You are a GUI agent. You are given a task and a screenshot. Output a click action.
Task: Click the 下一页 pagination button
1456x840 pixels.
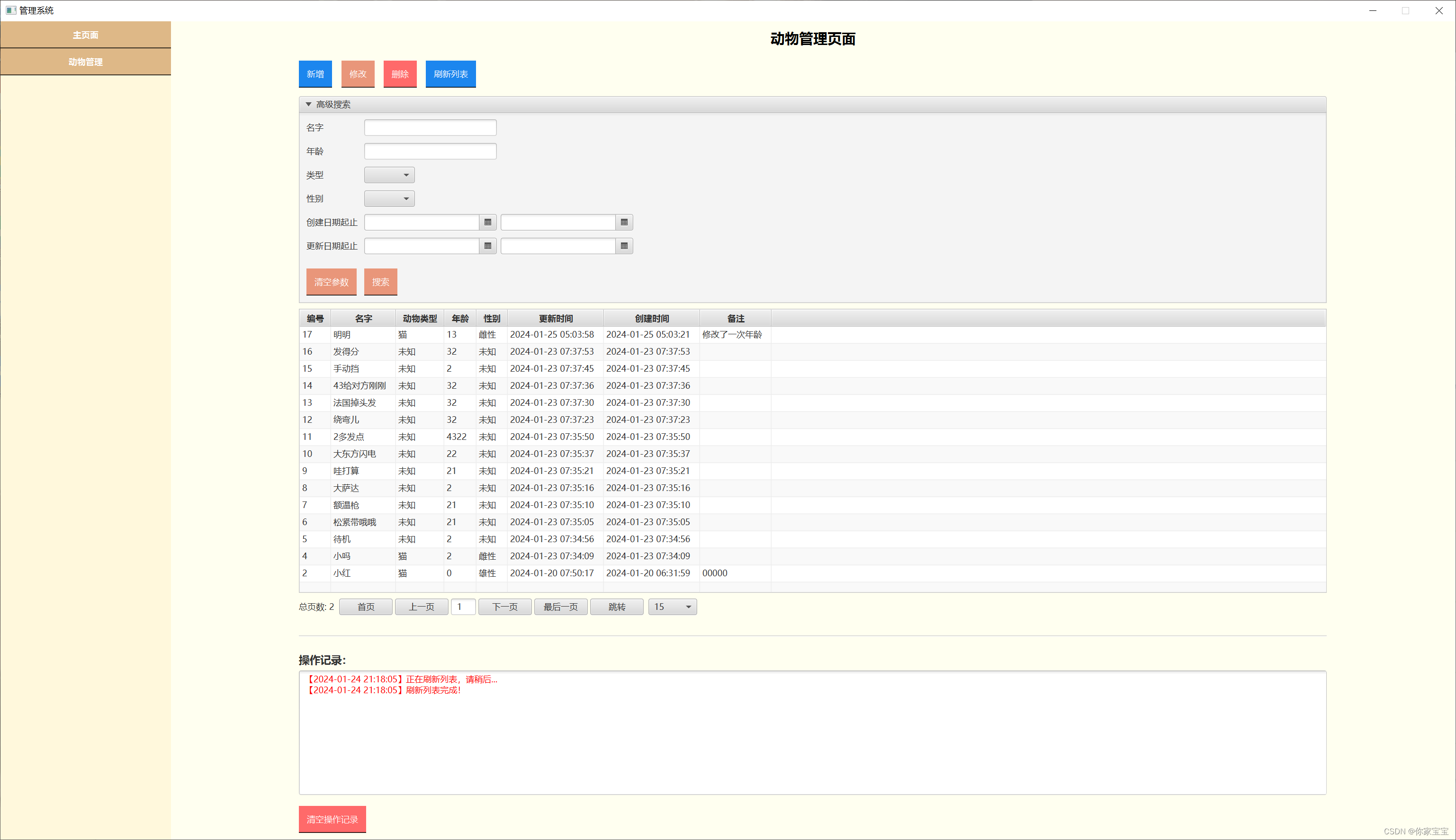(505, 607)
